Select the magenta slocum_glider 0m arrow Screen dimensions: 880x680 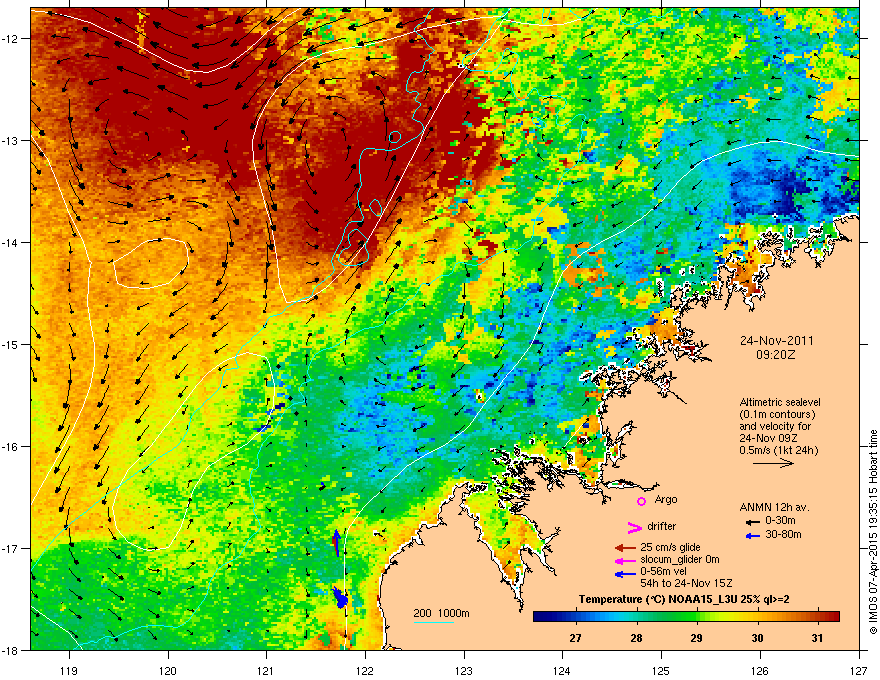tap(625, 560)
